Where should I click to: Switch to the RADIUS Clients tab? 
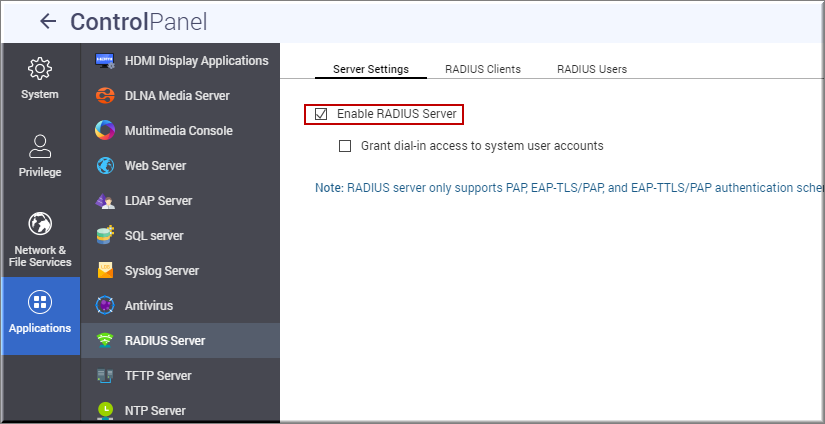(482, 69)
